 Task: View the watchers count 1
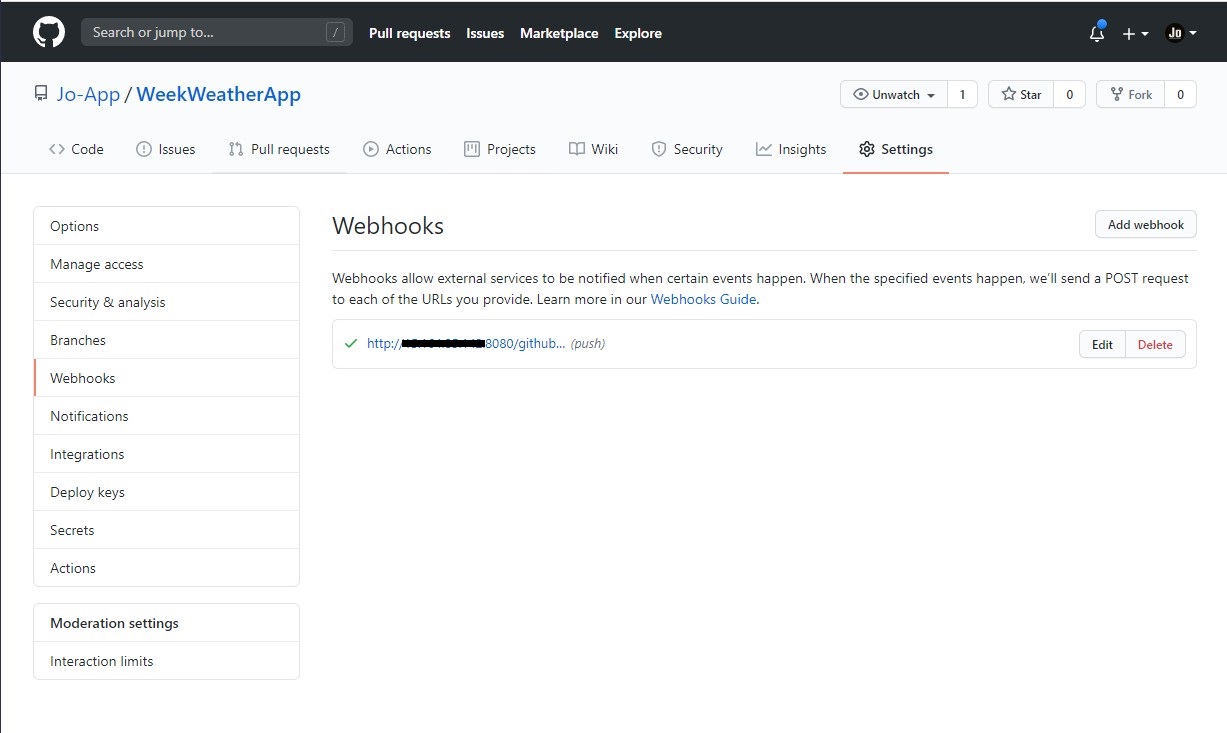point(962,95)
